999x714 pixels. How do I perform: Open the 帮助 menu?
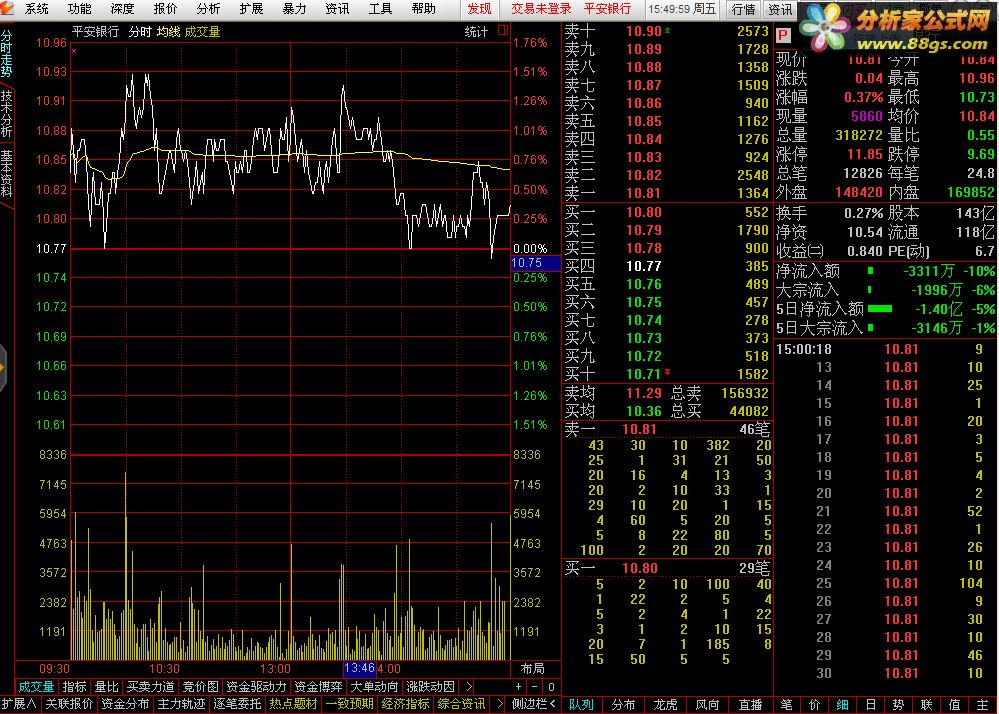tap(424, 8)
